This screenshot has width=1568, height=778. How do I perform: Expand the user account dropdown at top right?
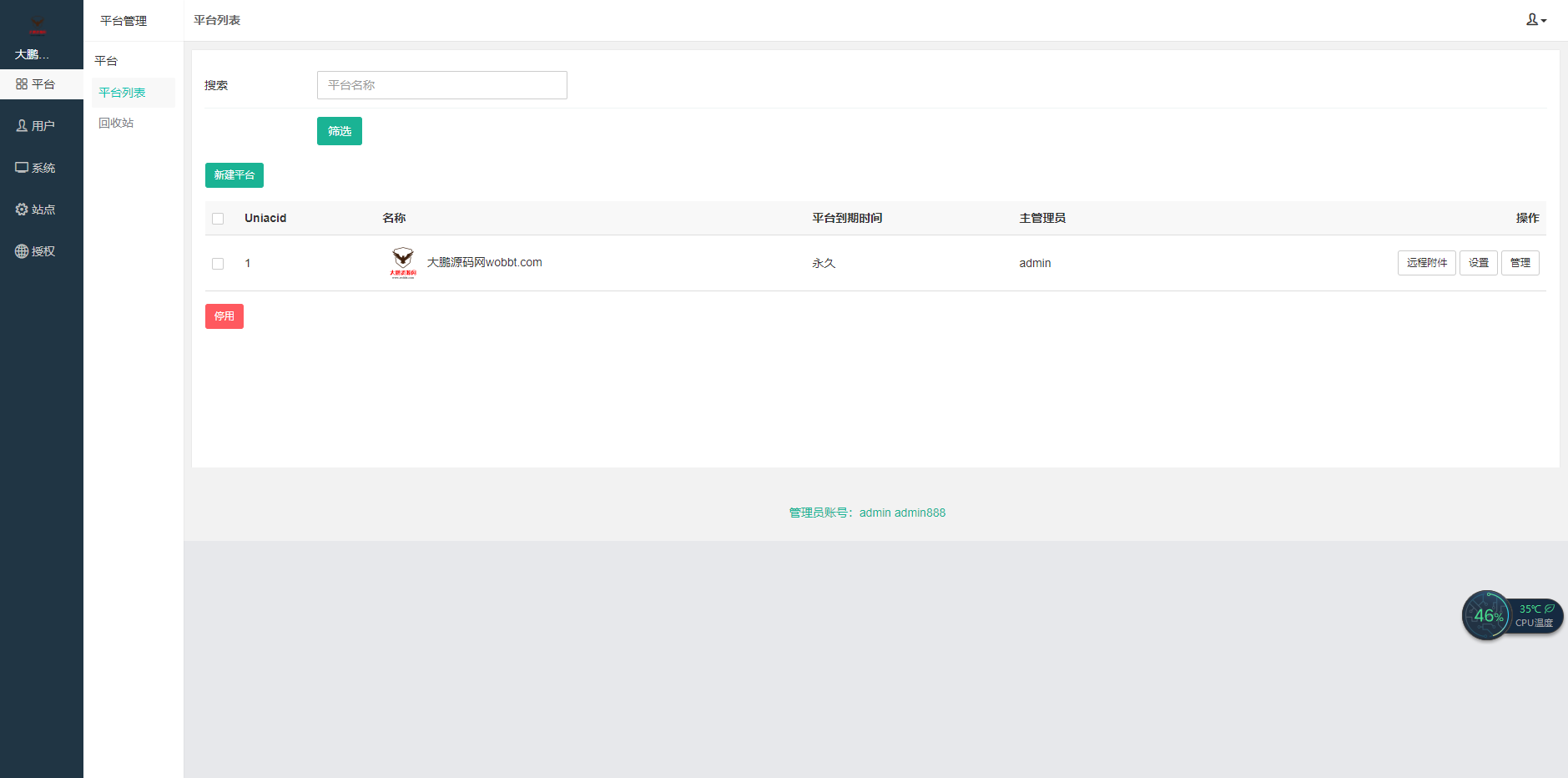1535,20
